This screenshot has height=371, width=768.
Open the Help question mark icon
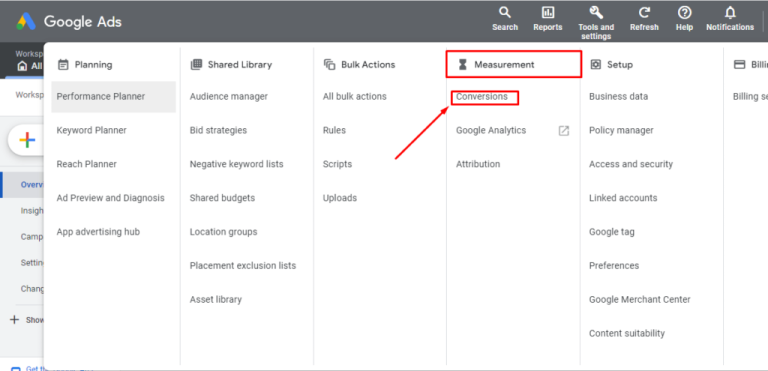point(684,12)
